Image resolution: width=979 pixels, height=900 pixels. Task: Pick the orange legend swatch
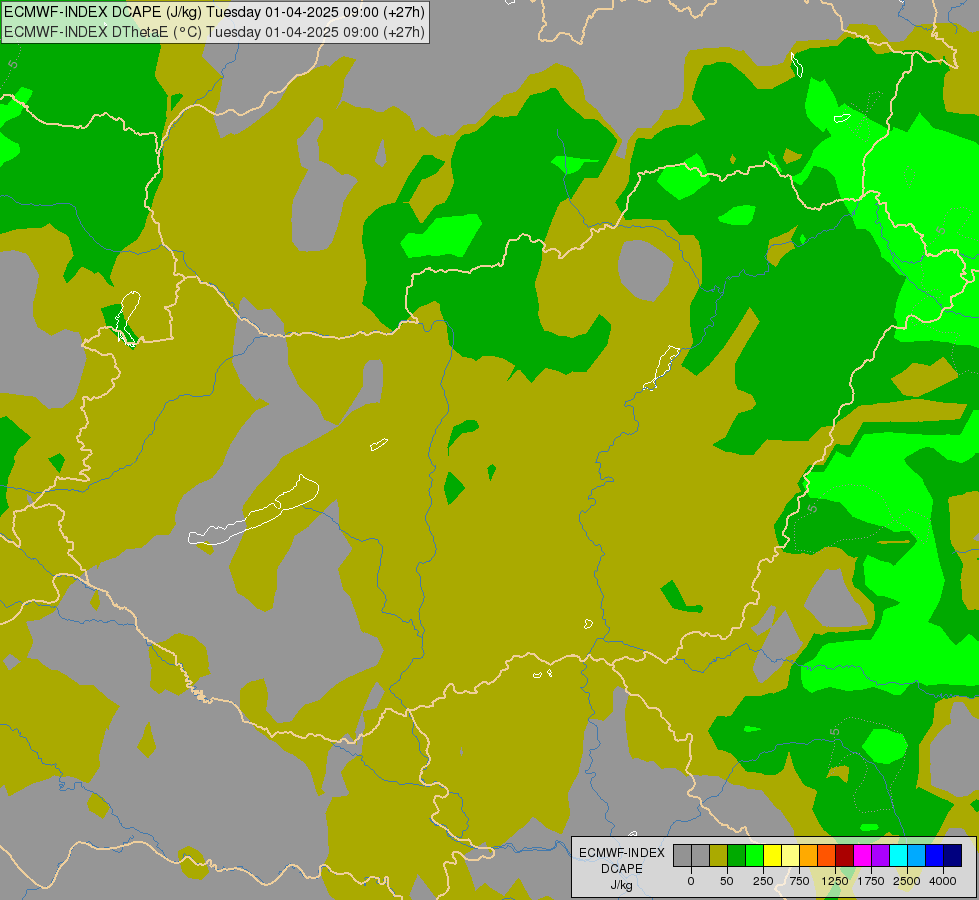pyautogui.click(x=809, y=855)
